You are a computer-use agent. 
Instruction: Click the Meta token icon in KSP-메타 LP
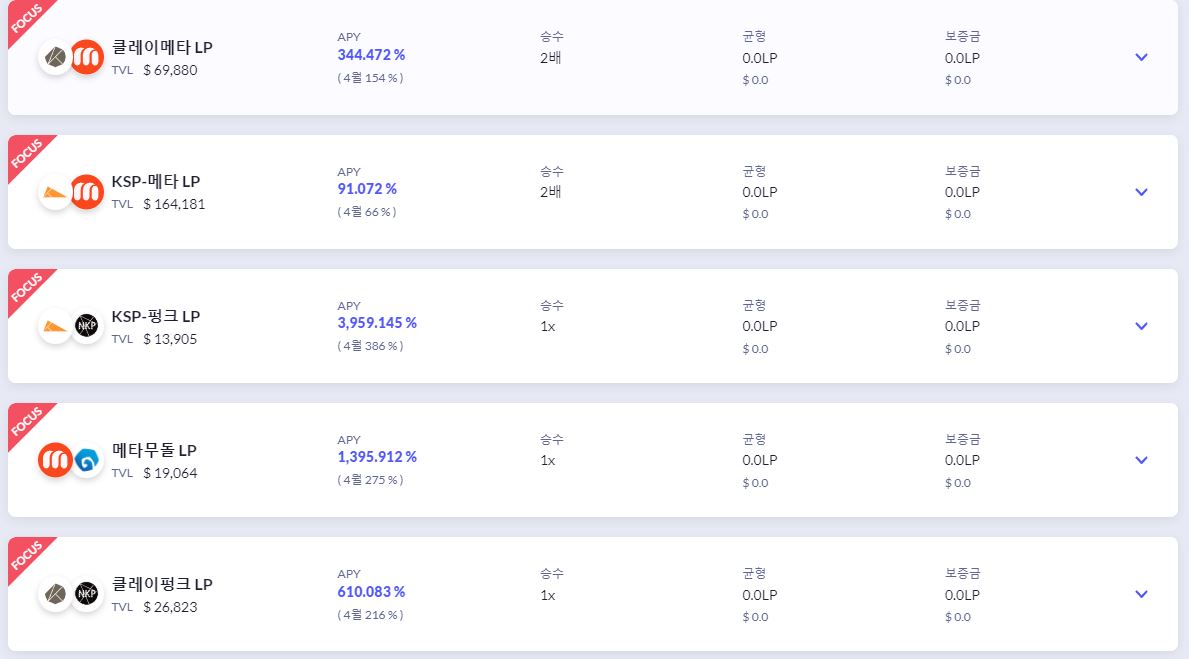(87, 192)
